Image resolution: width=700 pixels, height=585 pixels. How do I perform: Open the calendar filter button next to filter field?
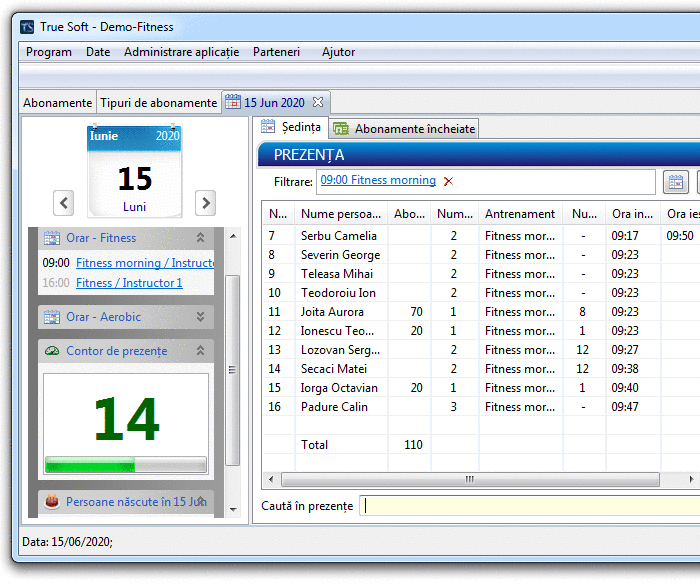coord(675,182)
